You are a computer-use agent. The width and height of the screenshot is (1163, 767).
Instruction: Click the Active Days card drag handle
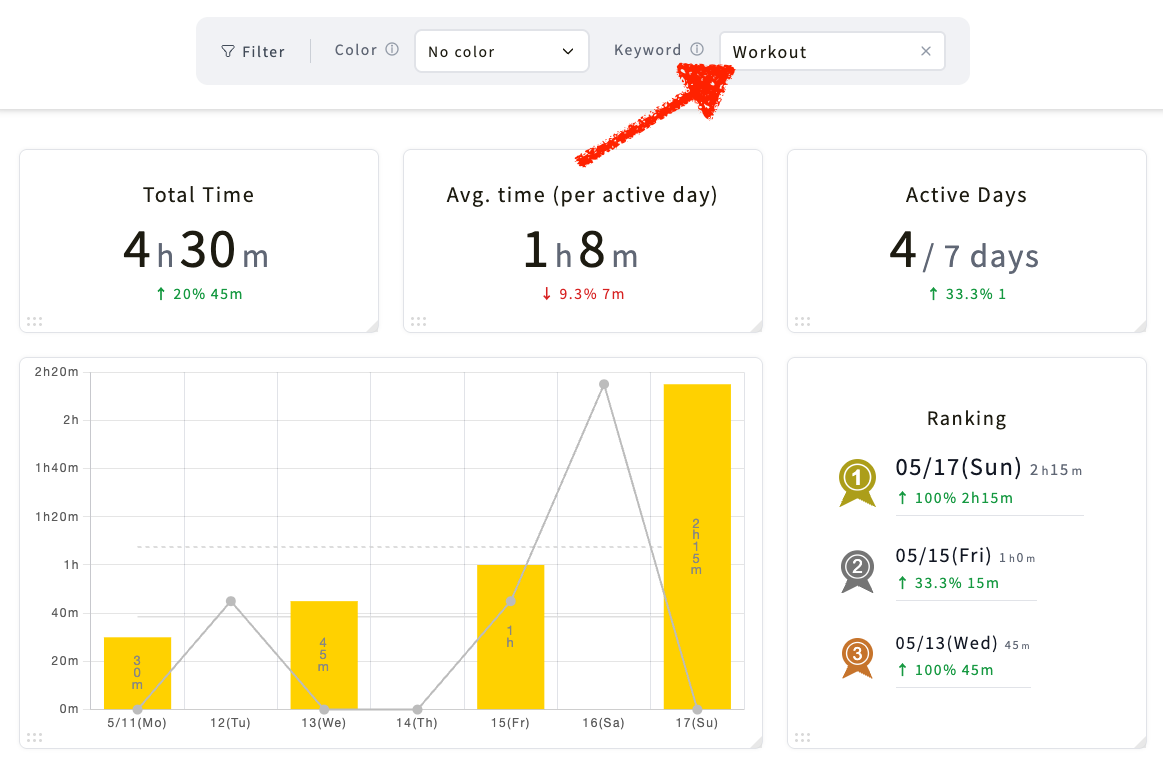point(803,321)
